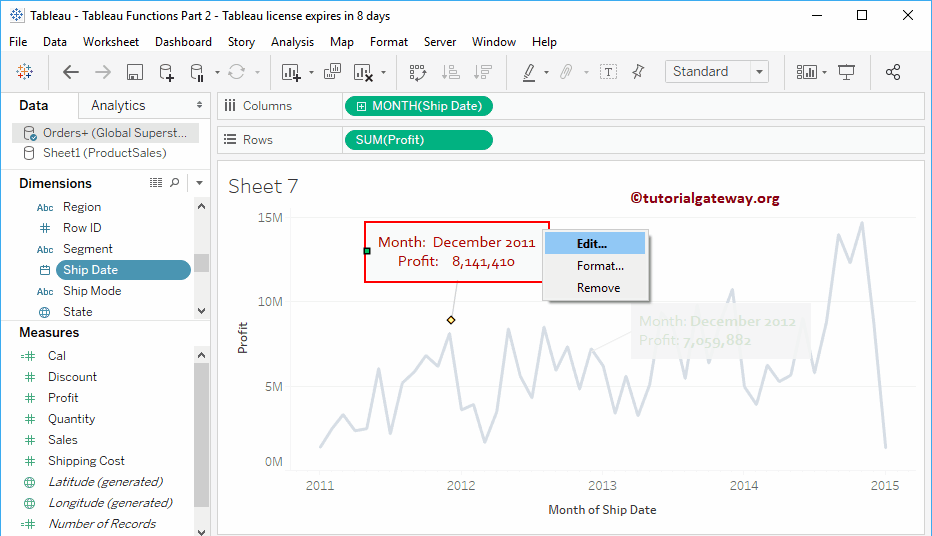Select the Ship Mode dimension
This screenshot has width=932, height=536.
tap(92, 291)
